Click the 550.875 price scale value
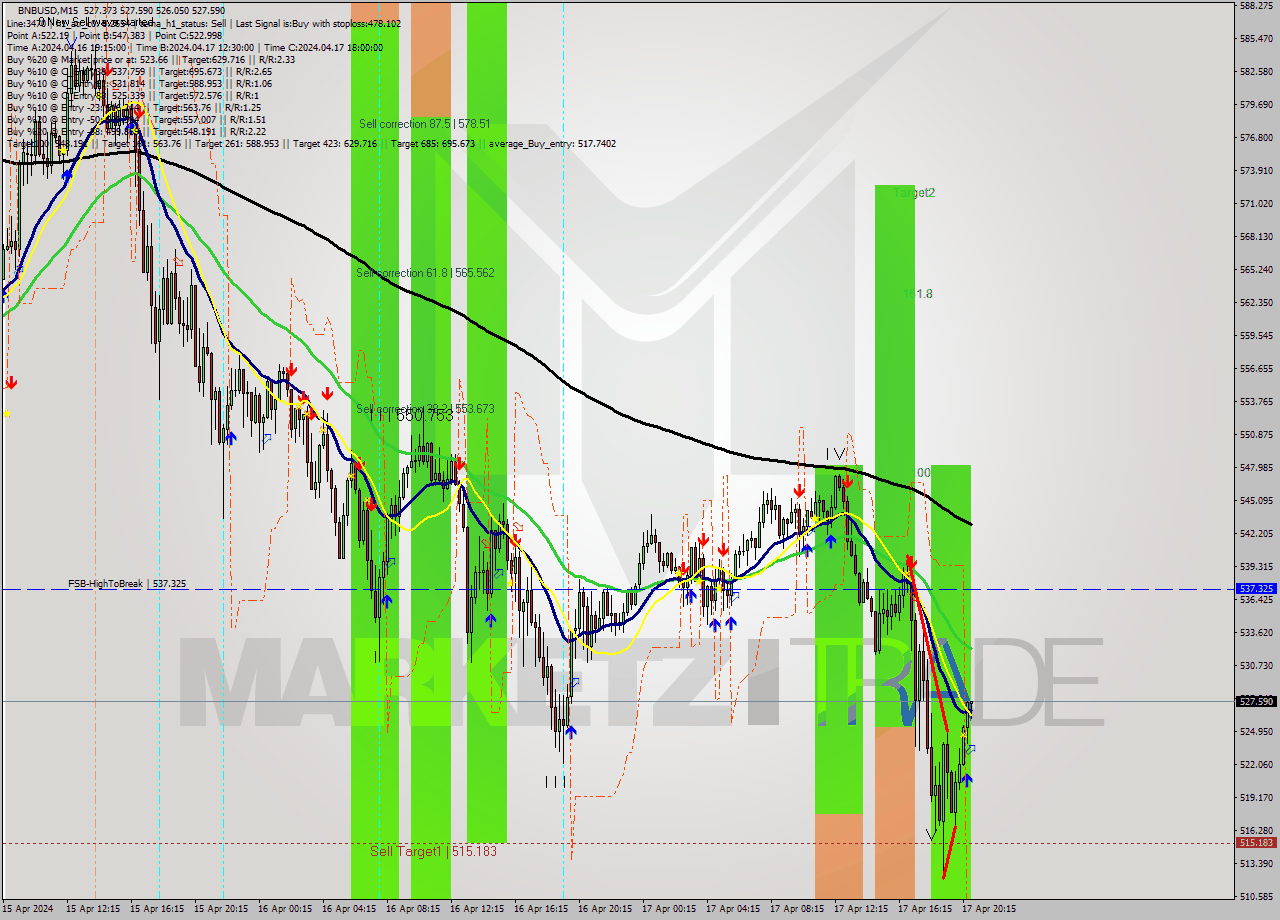 [1256, 434]
